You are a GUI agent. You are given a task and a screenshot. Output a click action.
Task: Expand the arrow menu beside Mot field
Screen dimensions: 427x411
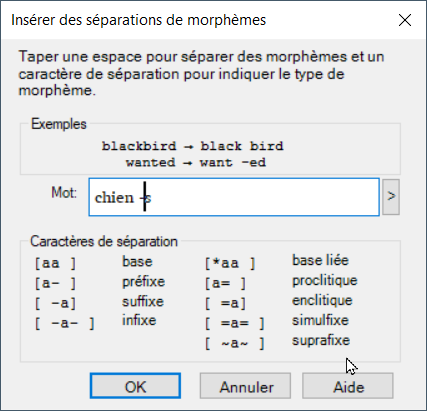[x=391, y=197]
